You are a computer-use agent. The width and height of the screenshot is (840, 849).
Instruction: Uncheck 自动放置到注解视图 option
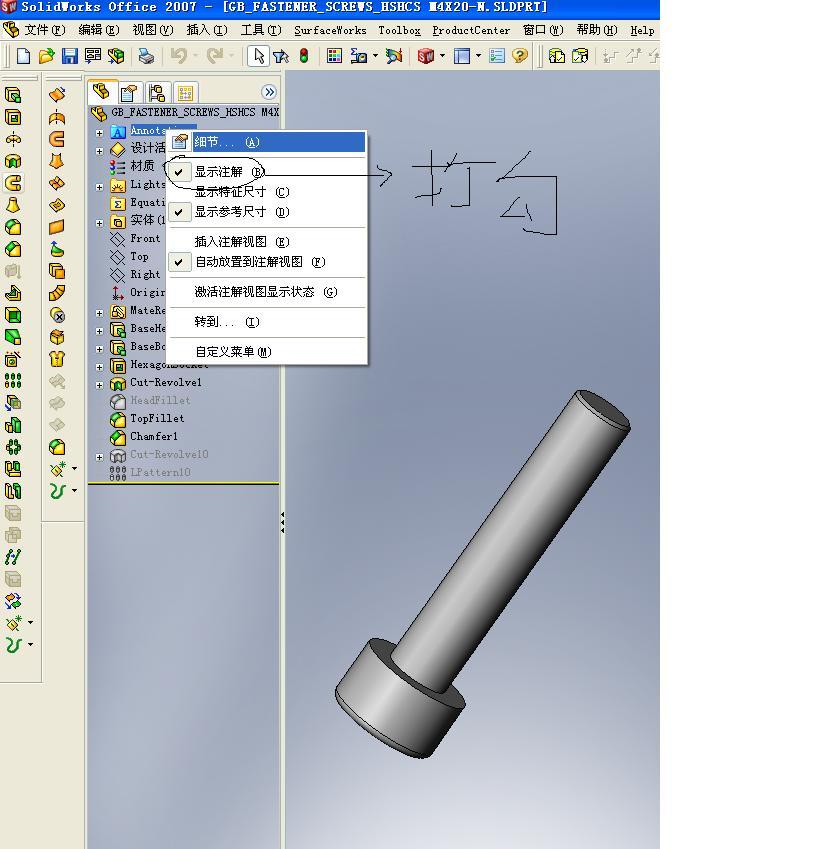[x=266, y=262]
